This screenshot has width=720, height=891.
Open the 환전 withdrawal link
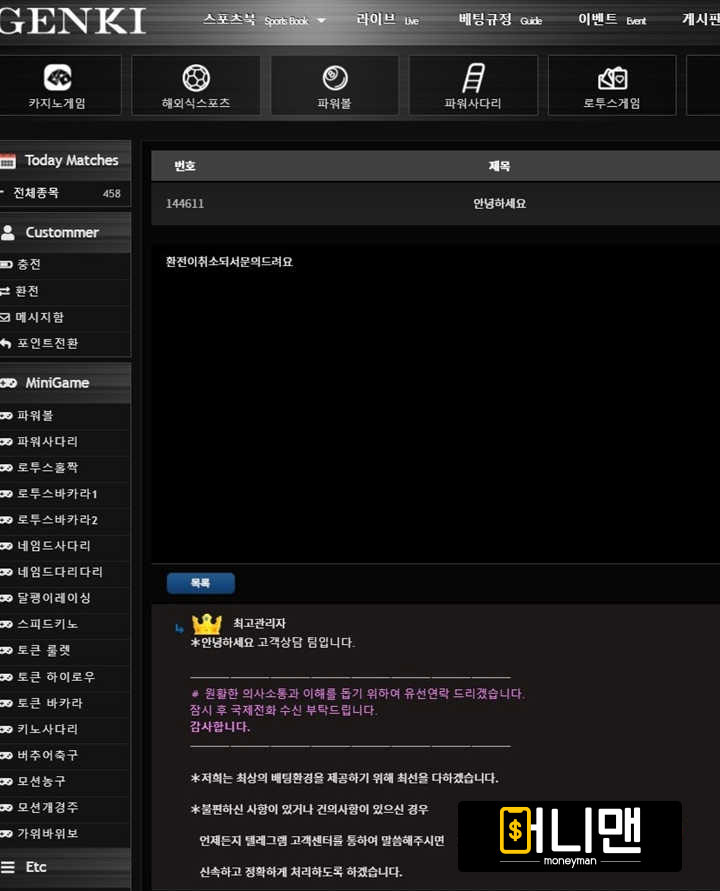pyautogui.click(x=27, y=291)
